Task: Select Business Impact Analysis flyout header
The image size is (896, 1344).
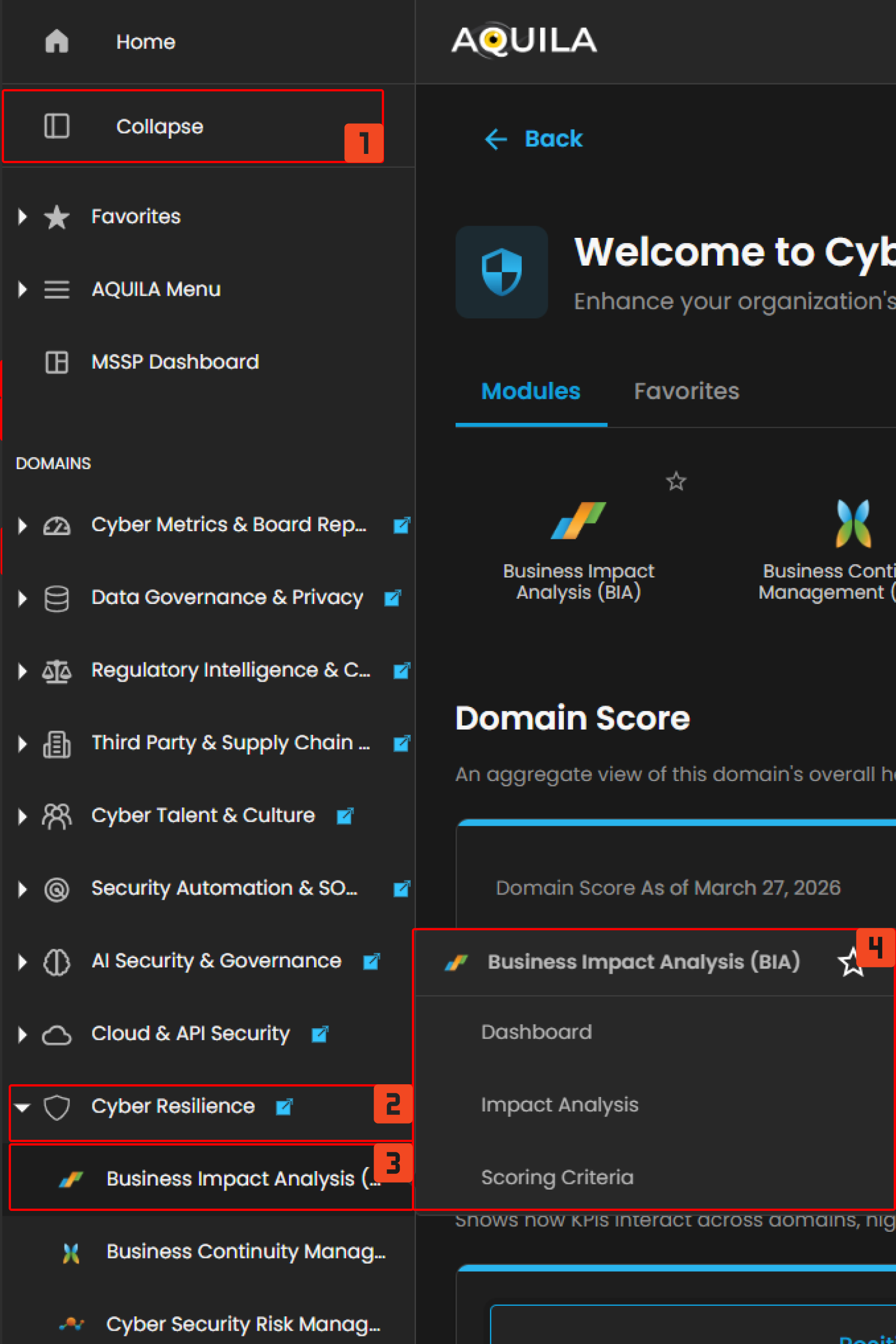Action: pyautogui.click(x=644, y=962)
